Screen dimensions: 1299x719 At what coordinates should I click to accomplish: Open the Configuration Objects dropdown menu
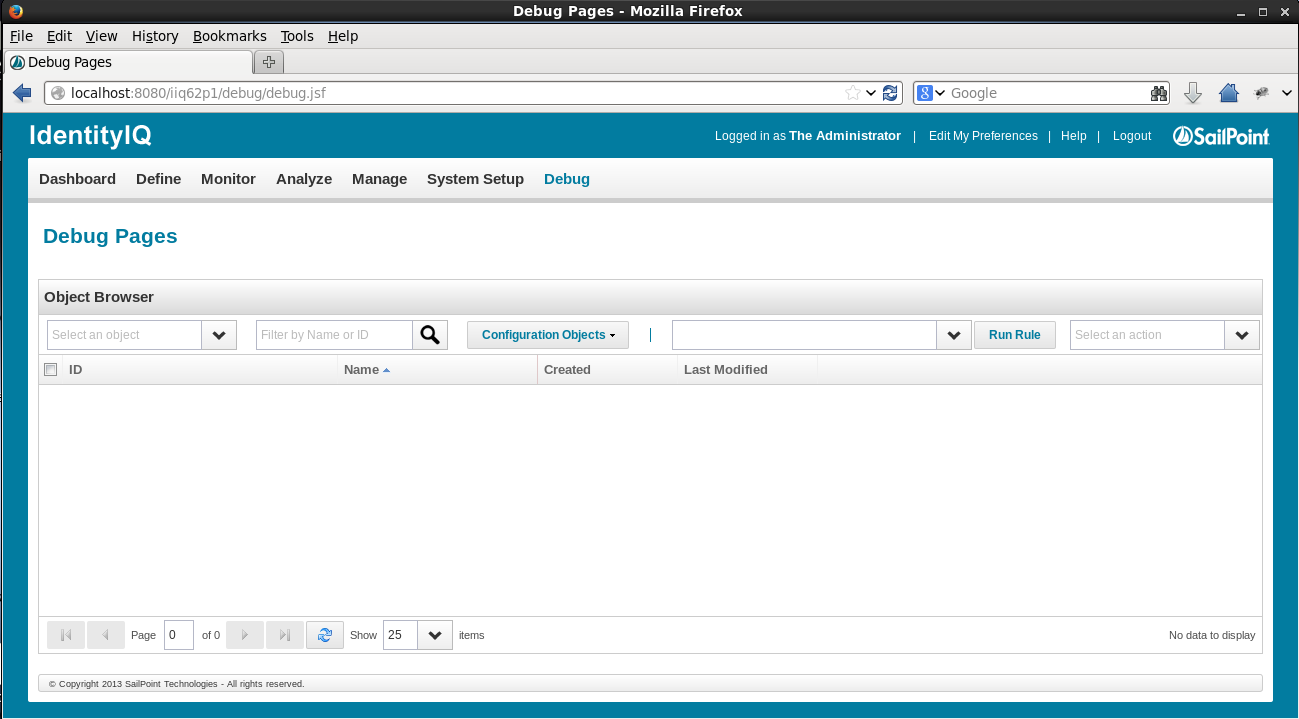pos(547,335)
